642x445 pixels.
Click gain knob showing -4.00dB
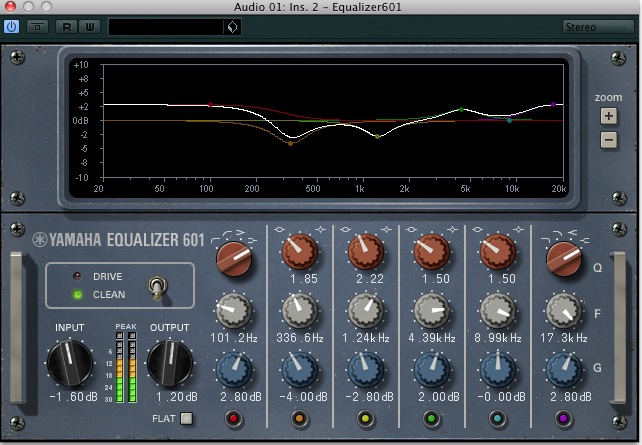(300, 370)
